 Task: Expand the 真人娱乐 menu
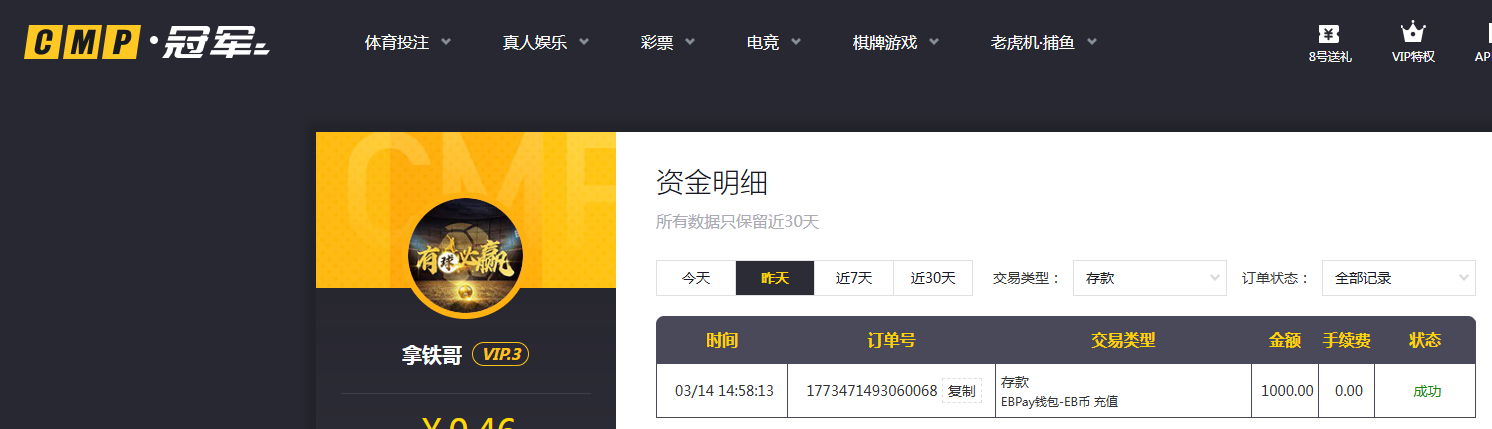(546, 43)
